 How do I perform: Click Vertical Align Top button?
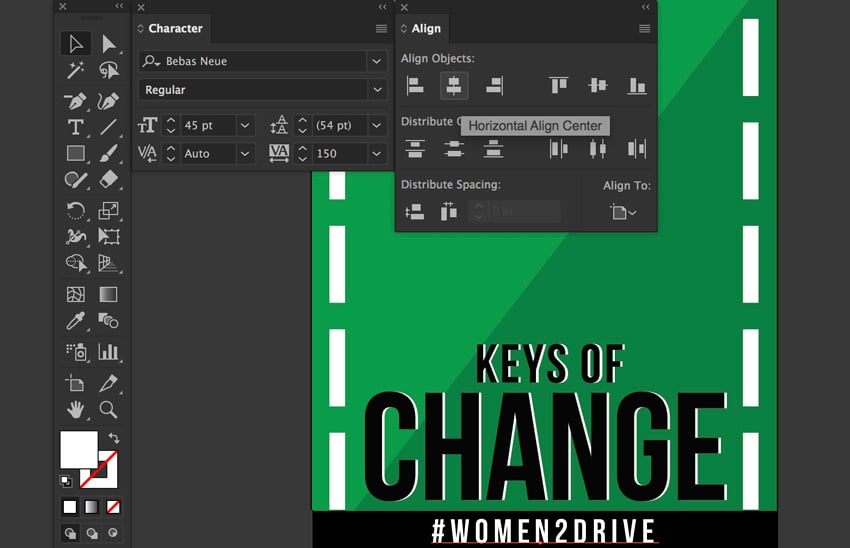click(x=558, y=86)
